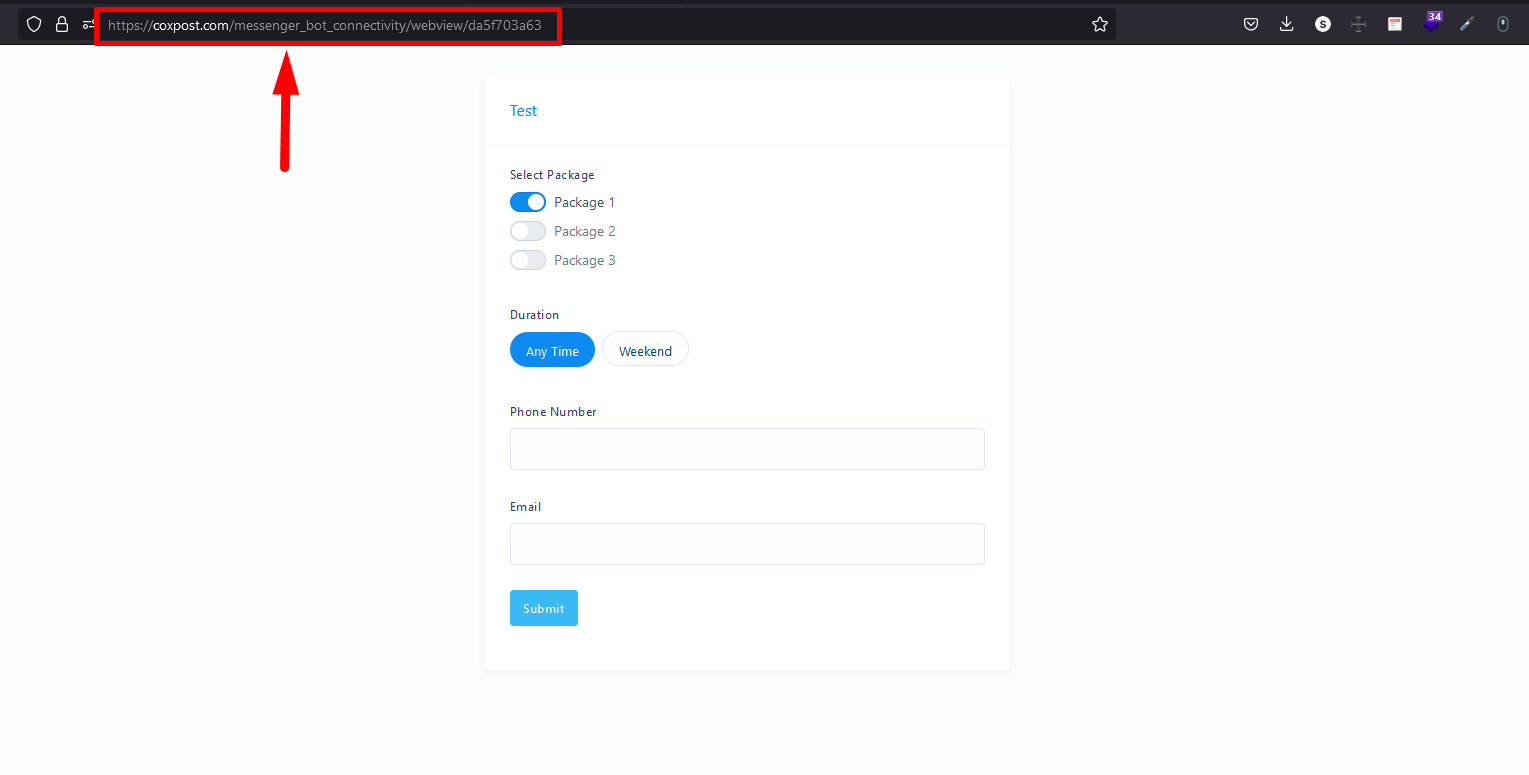Image resolution: width=1529 pixels, height=775 pixels.
Task: Open the Save to Pocket icon
Action: [1251, 24]
